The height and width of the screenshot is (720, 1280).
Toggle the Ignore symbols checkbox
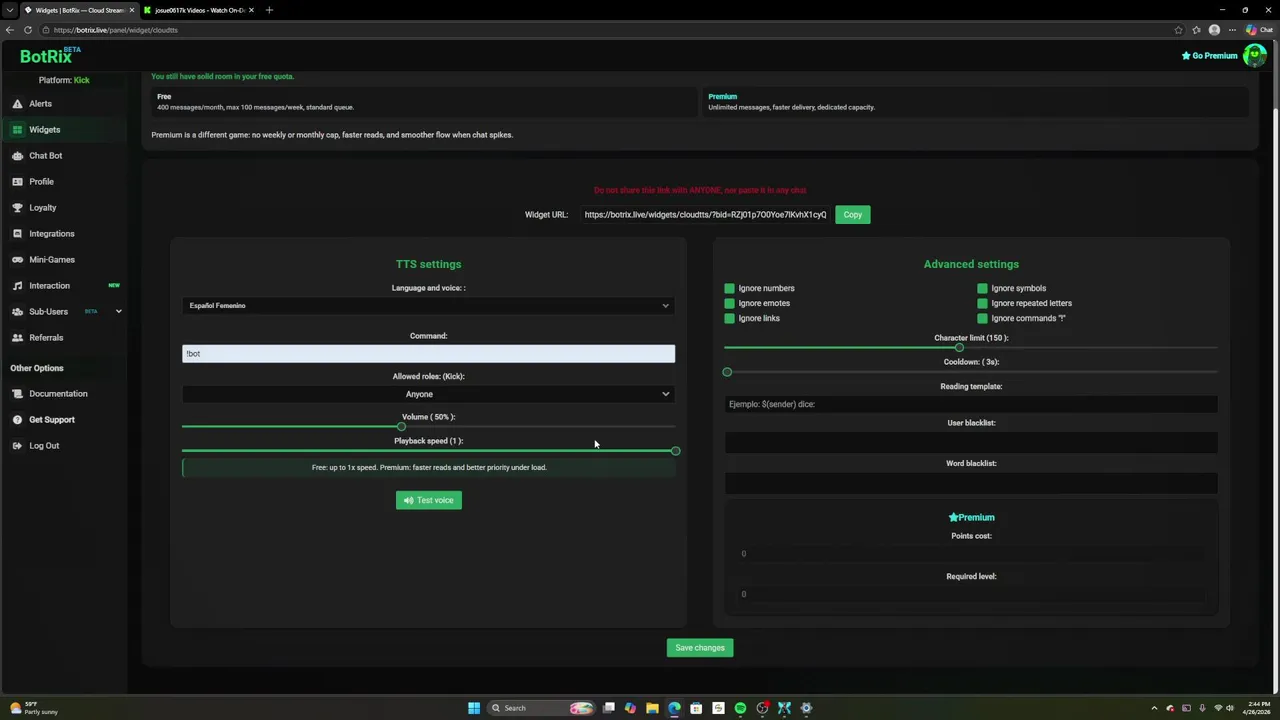click(x=982, y=288)
